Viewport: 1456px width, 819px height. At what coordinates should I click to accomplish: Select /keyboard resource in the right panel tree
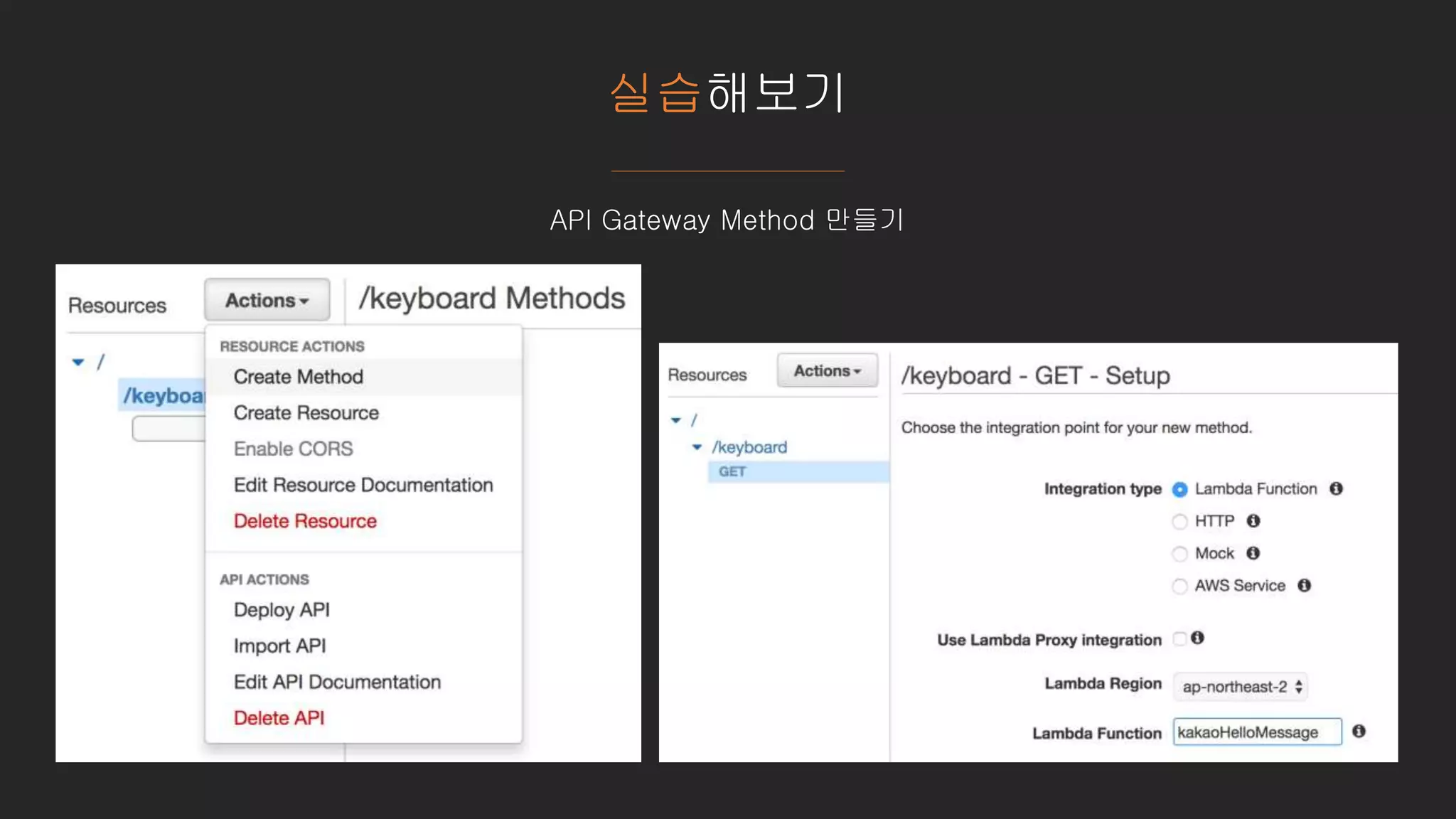click(750, 447)
